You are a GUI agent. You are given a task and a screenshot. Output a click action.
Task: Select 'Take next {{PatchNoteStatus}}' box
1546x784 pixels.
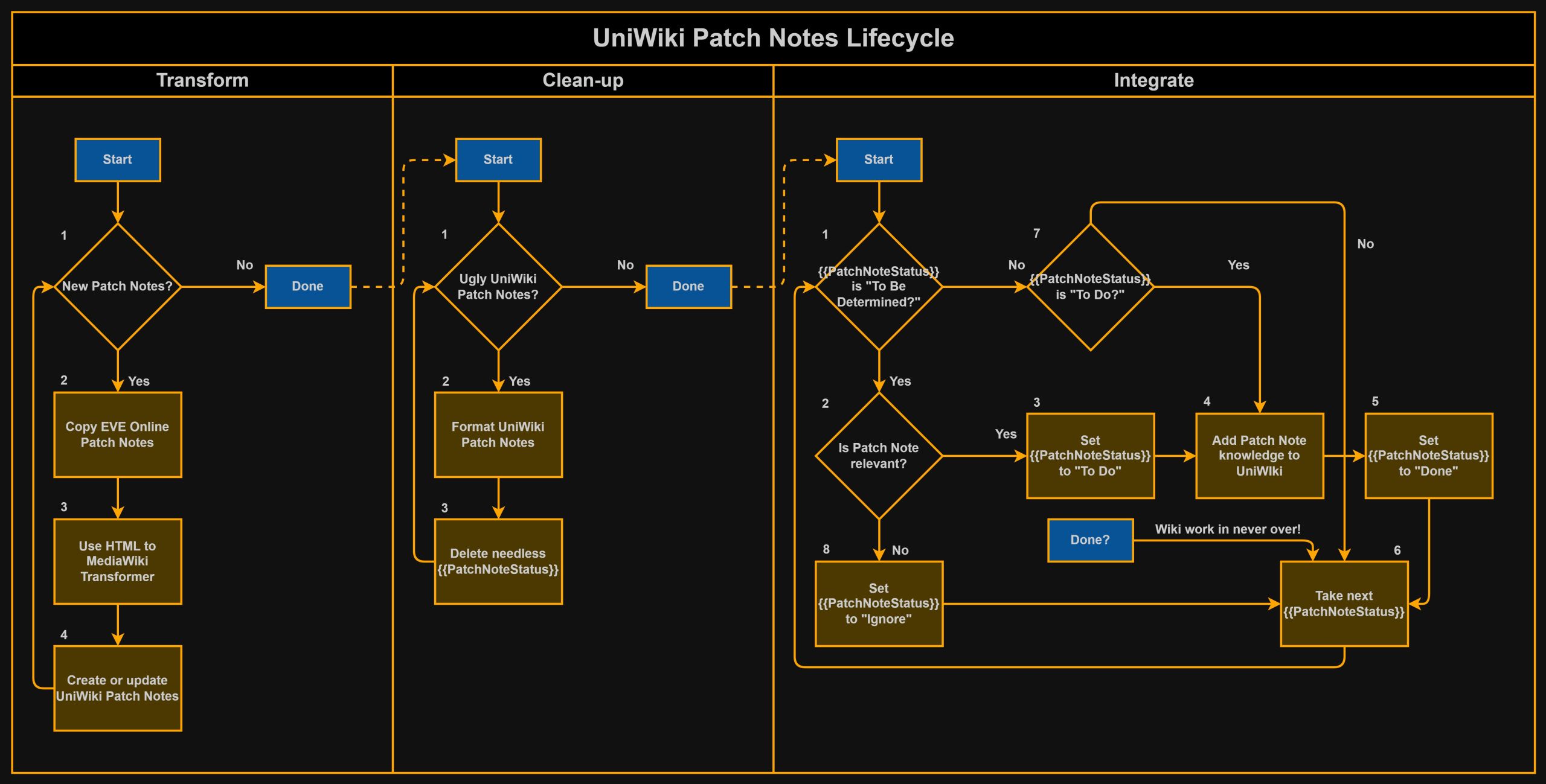tap(1344, 604)
